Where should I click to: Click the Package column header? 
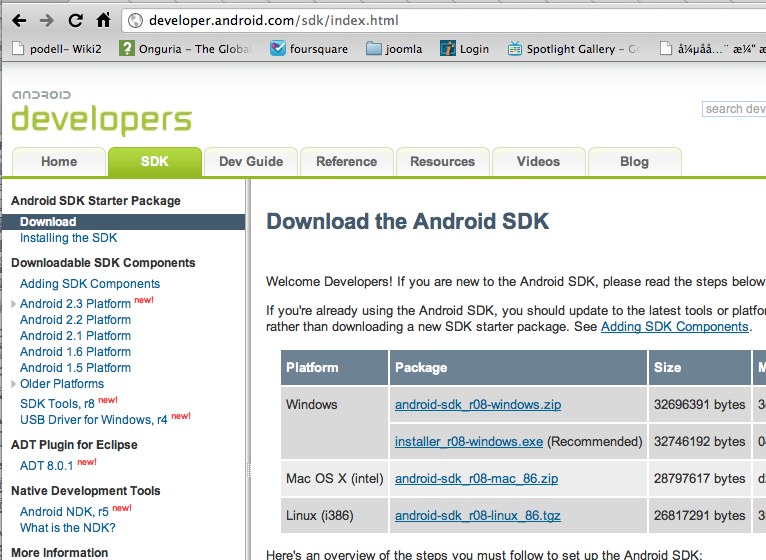click(x=518, y=367)
